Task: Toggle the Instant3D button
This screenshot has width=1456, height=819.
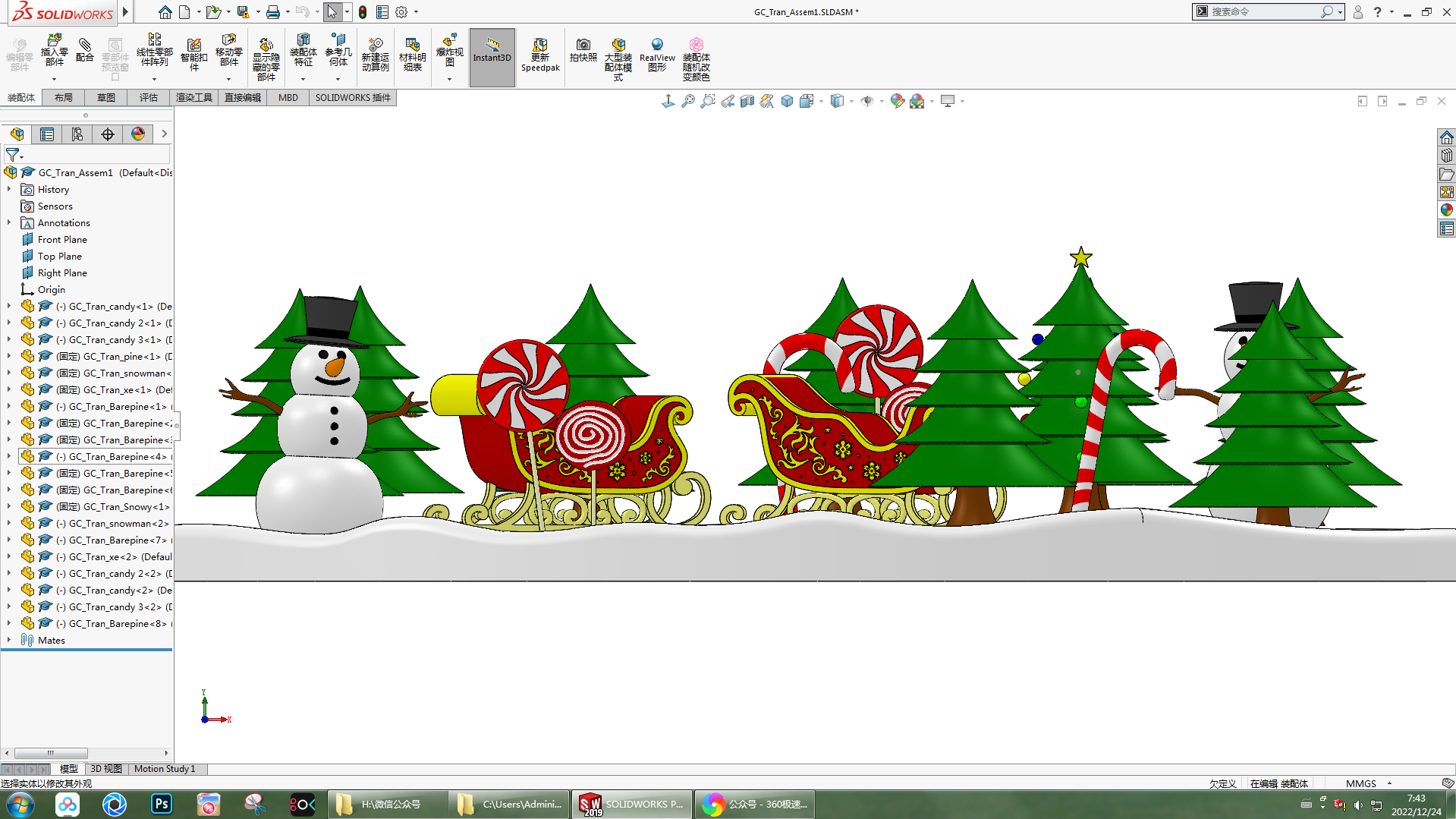Action: [x=492, y=50]
